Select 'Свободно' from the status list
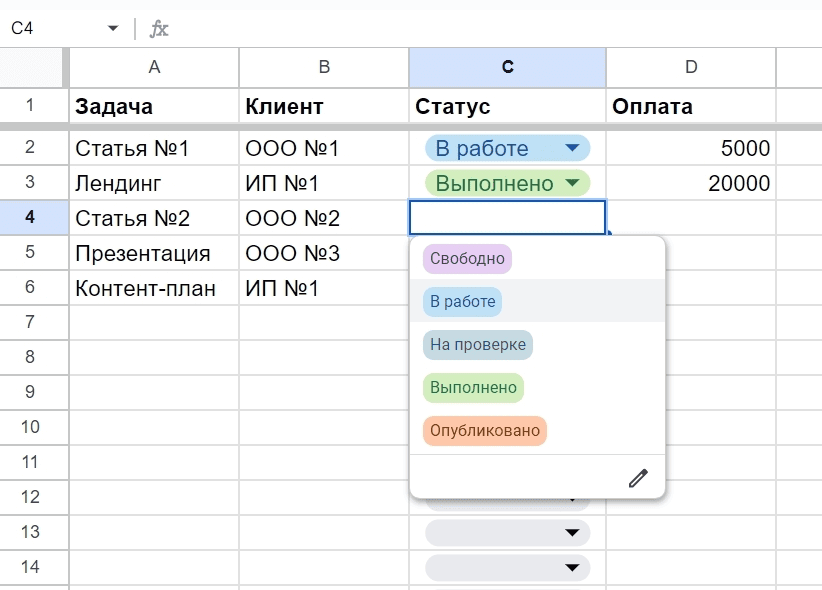 pyautogui.click(x=467, y=259)
